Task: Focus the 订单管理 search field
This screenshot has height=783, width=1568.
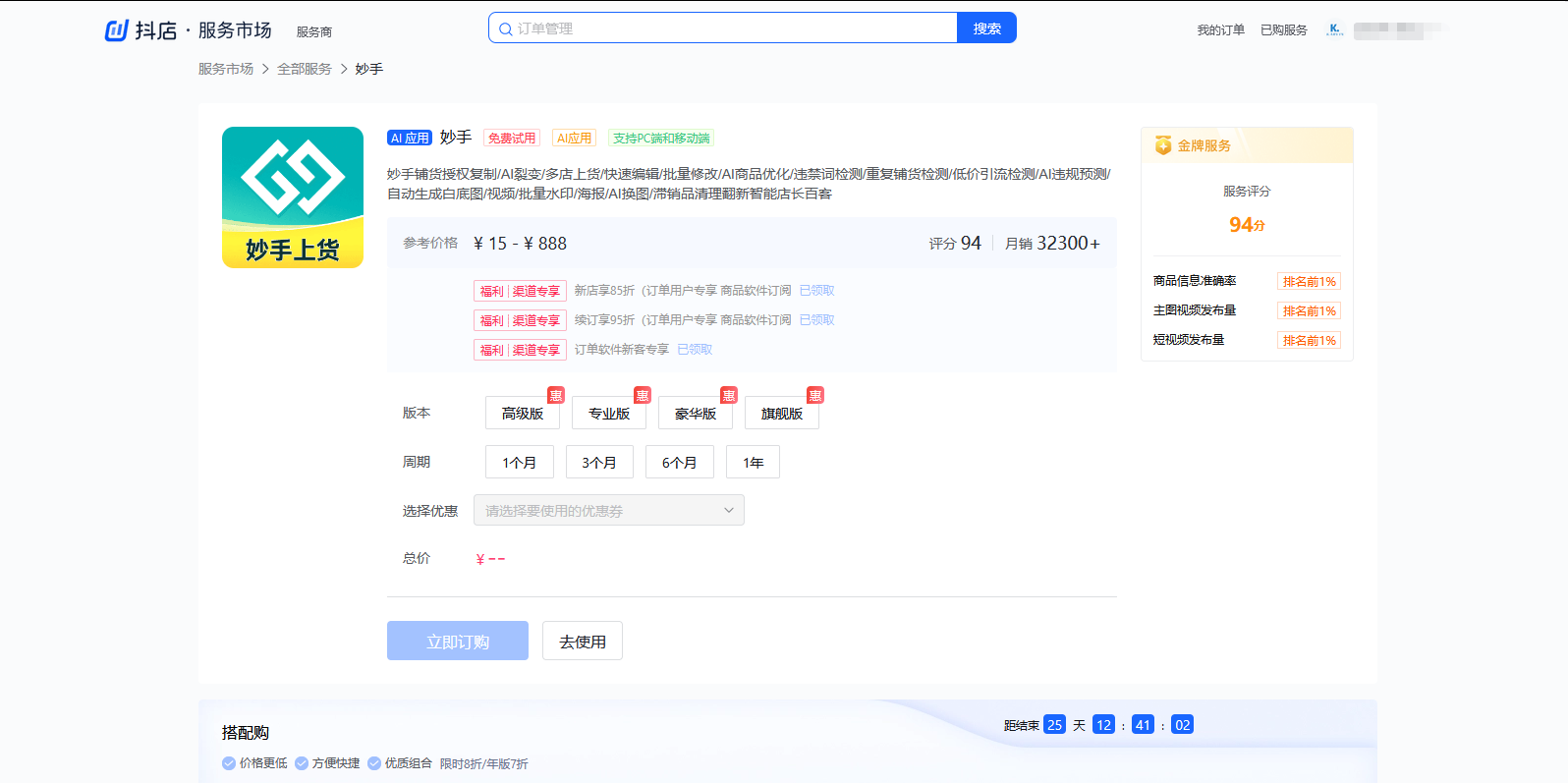Action: point(723,28)
